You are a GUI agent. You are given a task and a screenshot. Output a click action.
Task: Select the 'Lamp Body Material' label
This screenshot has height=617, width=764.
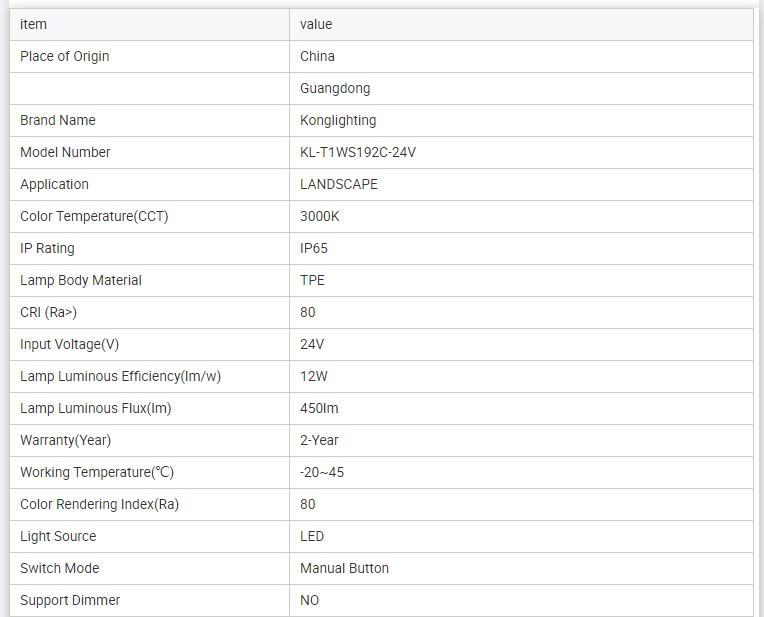click(x=81, y=280)
